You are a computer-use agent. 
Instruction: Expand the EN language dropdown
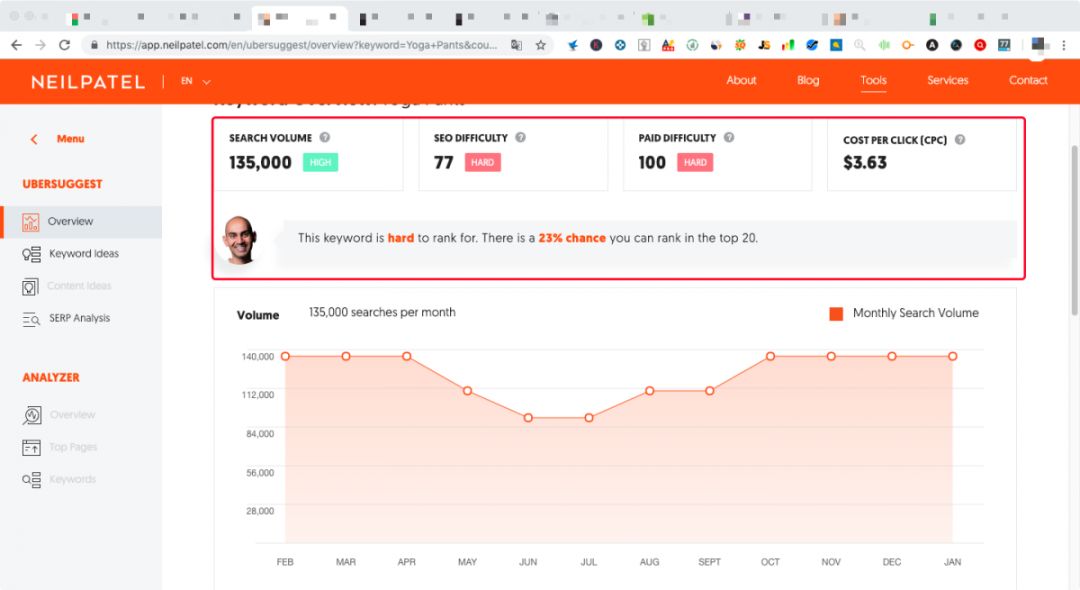[x=196, y=81]
